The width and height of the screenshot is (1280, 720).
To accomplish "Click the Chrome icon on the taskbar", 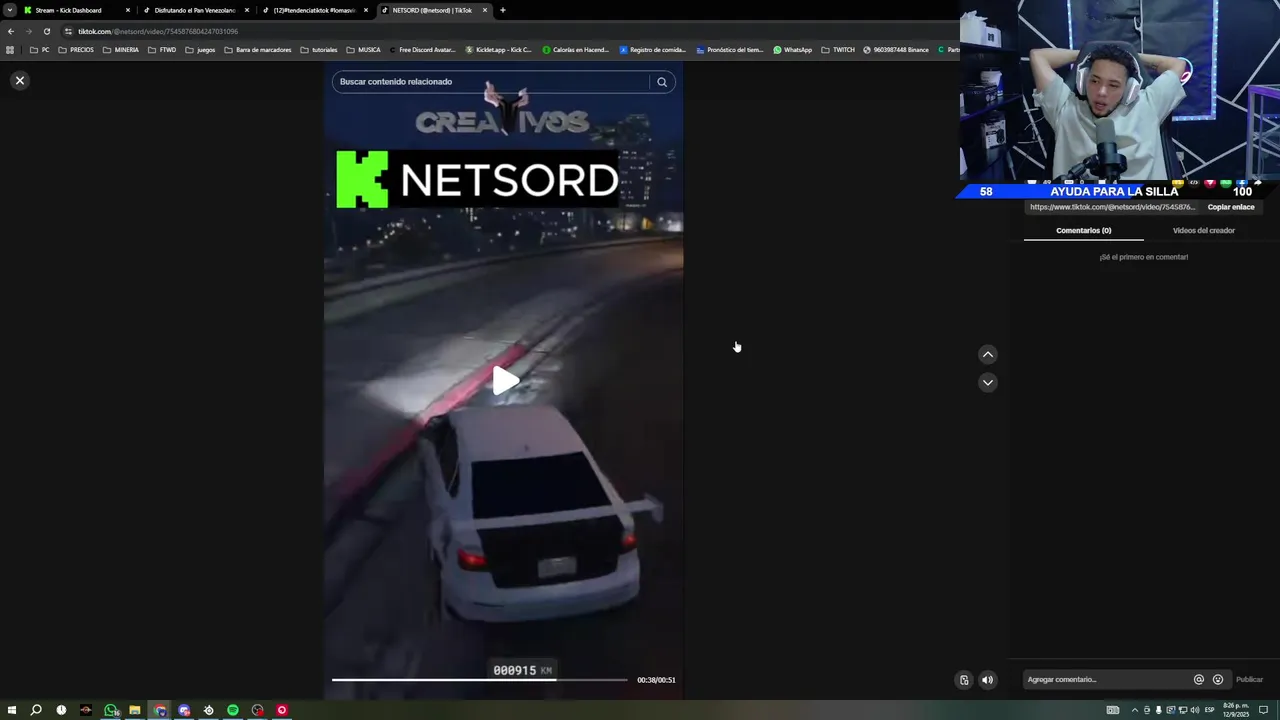I will coord(159,710).
